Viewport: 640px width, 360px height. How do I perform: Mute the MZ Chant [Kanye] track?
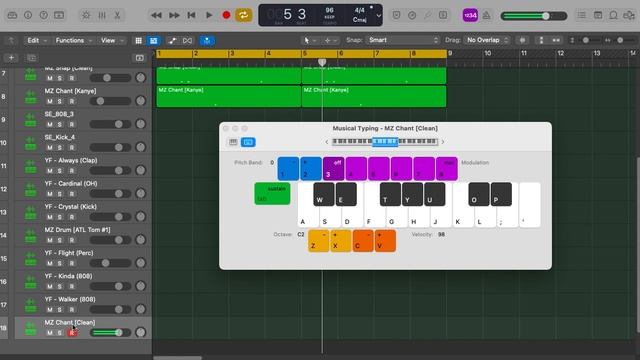(50, 101)
